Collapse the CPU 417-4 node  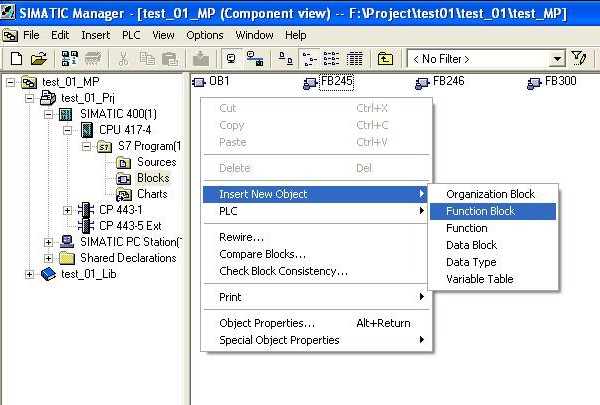click(x=67, y=130)
